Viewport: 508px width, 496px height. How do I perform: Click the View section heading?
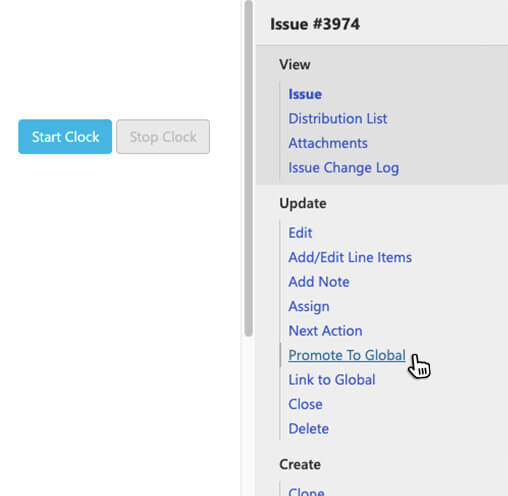coord(295,64)
